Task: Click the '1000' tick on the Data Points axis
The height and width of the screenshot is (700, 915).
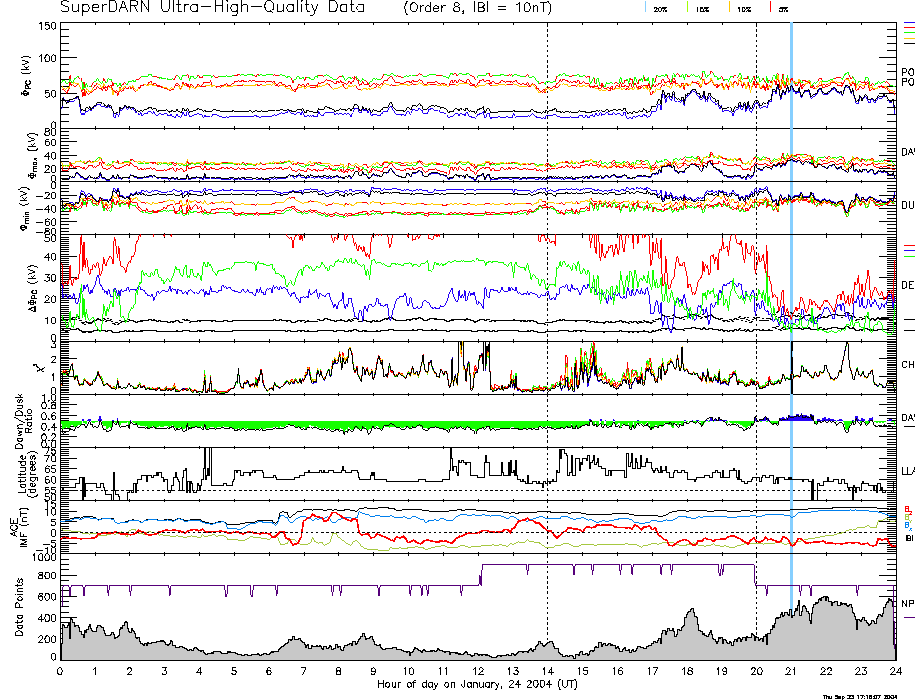Action: point(45,557)
